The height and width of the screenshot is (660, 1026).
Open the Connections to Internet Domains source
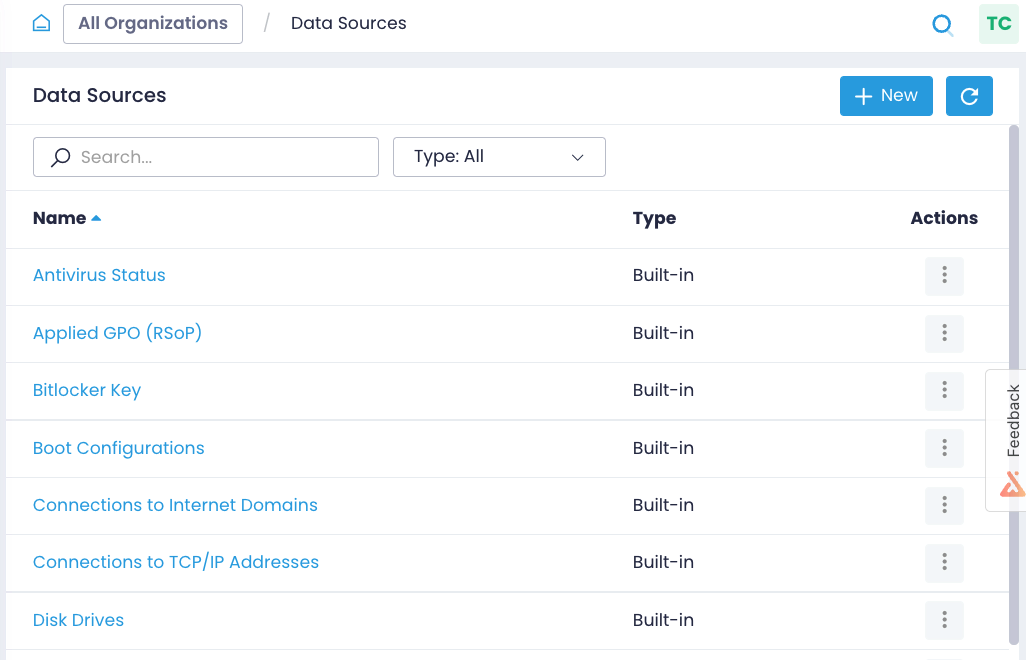[x=175, y=505]
